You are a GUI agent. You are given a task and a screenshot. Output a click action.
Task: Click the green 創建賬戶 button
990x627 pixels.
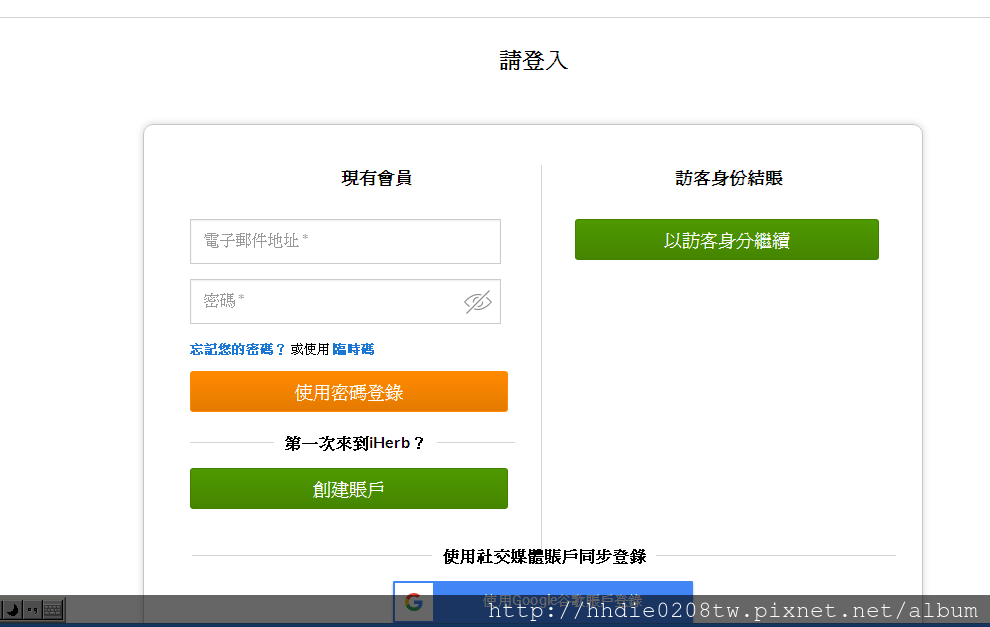349,488
